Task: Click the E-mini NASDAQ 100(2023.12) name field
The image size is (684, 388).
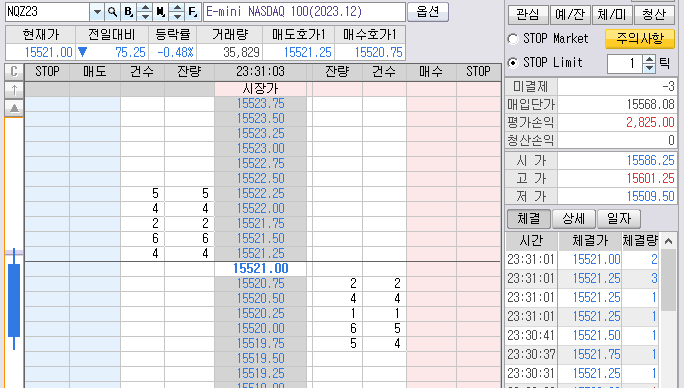Action: [304, 12]
